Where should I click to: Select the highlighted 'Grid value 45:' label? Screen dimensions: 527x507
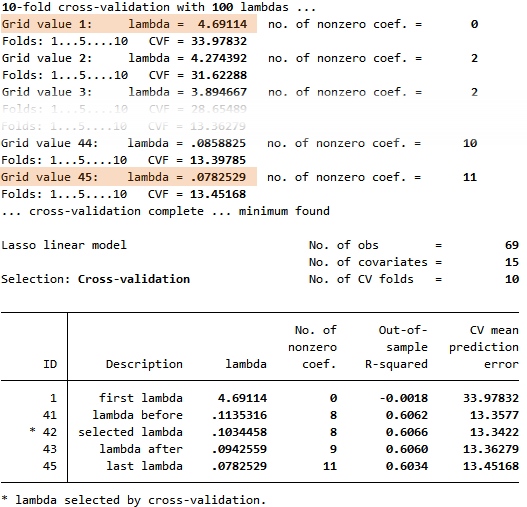pyautogui.click(x=49, y=177)
